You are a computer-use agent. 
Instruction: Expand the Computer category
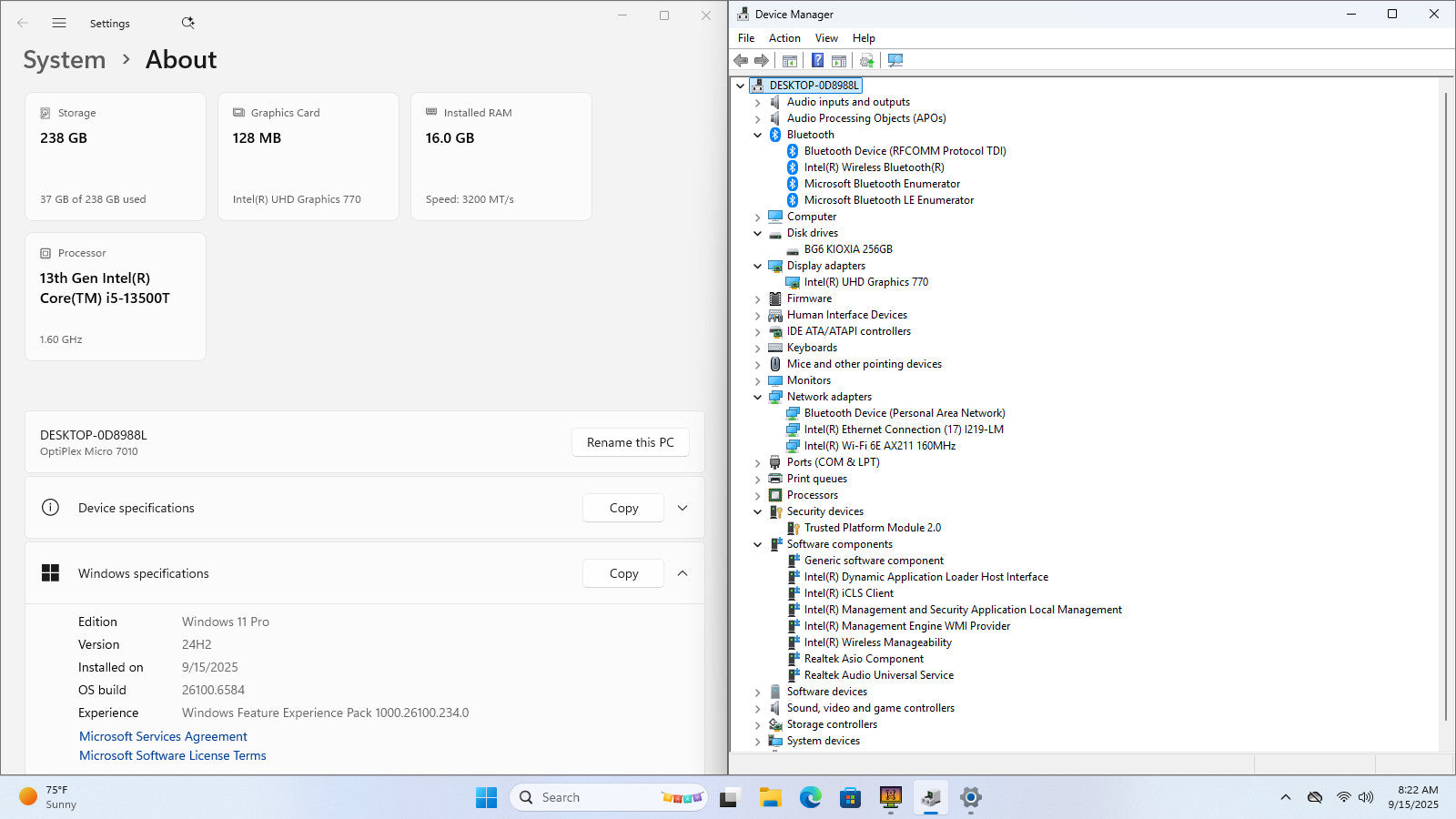pyautogui.click(x=758, y=217)
